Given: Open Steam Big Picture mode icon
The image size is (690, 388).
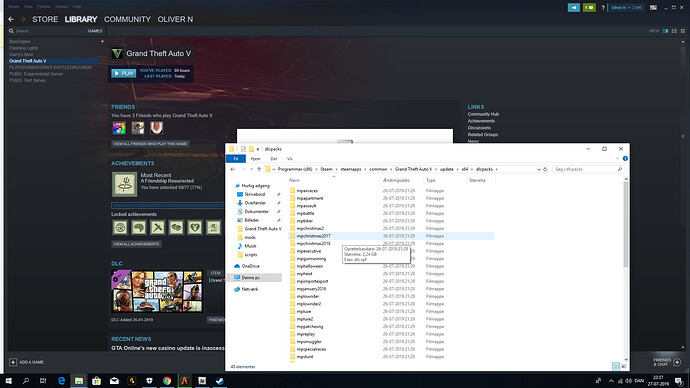Looking at the screenshot, I should tap(653, 7).
